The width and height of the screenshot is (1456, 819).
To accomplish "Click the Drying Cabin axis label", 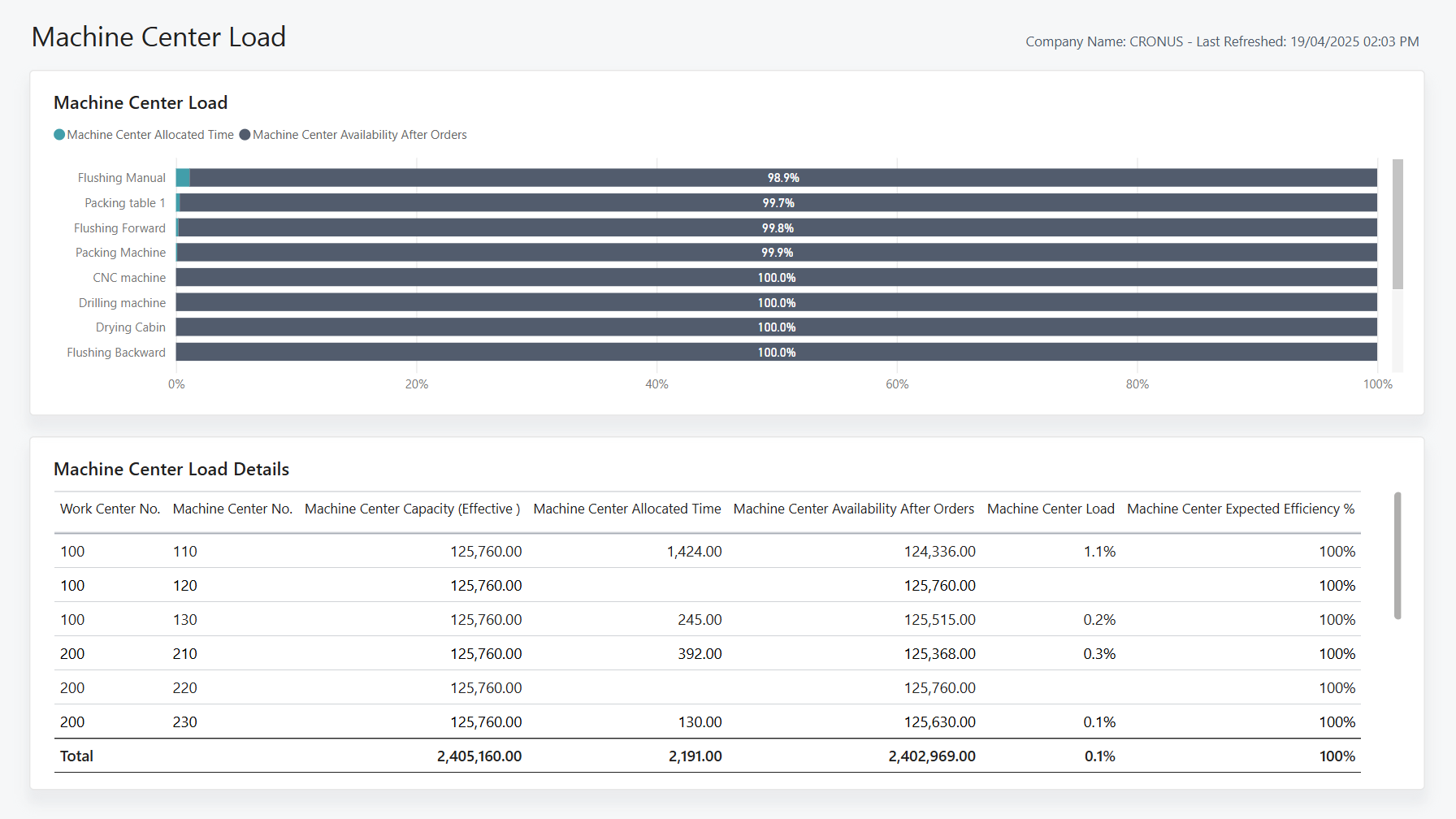I will point(131,327).
